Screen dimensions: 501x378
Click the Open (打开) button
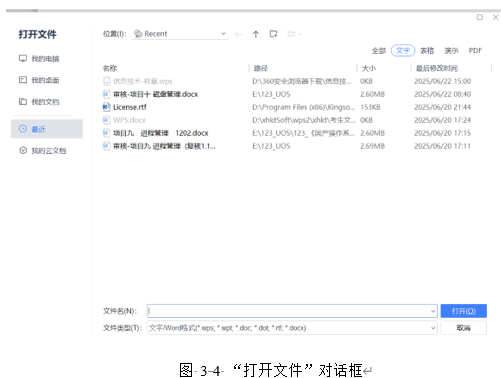point(463,311)
